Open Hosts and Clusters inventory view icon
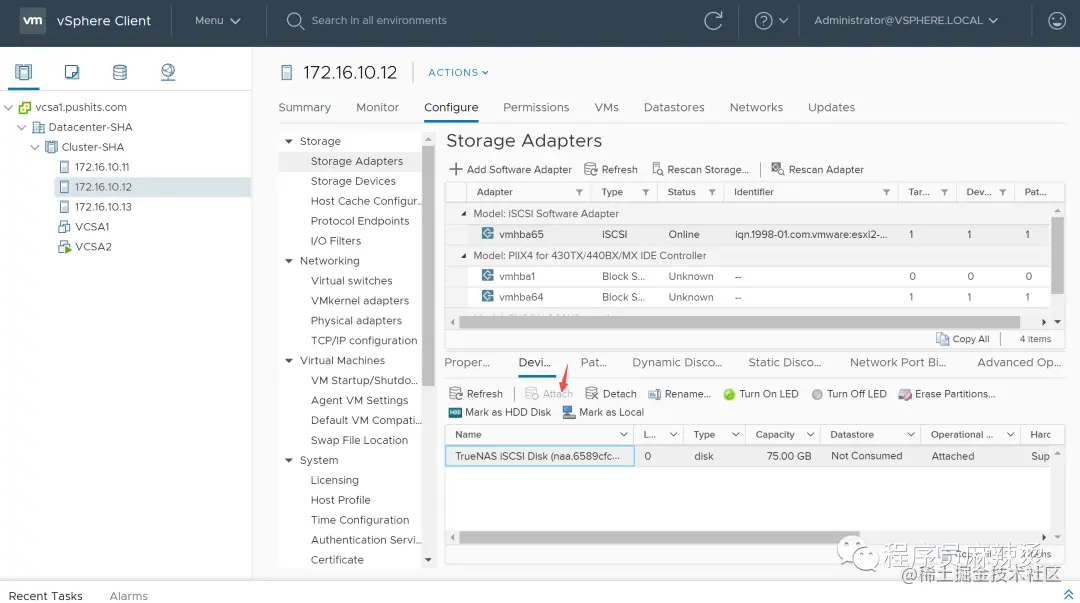Screen dimensions: 1080x603 (23, 72)
